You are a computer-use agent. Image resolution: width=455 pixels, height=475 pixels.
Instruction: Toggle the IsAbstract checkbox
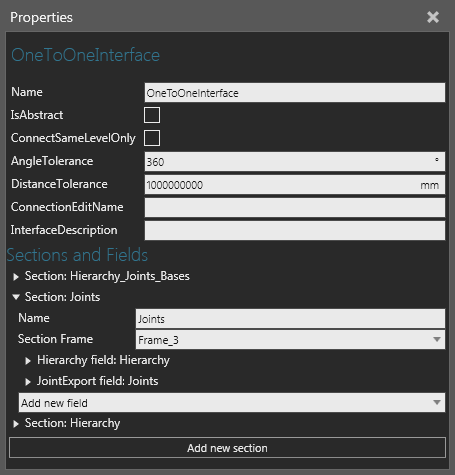point(152,115)
